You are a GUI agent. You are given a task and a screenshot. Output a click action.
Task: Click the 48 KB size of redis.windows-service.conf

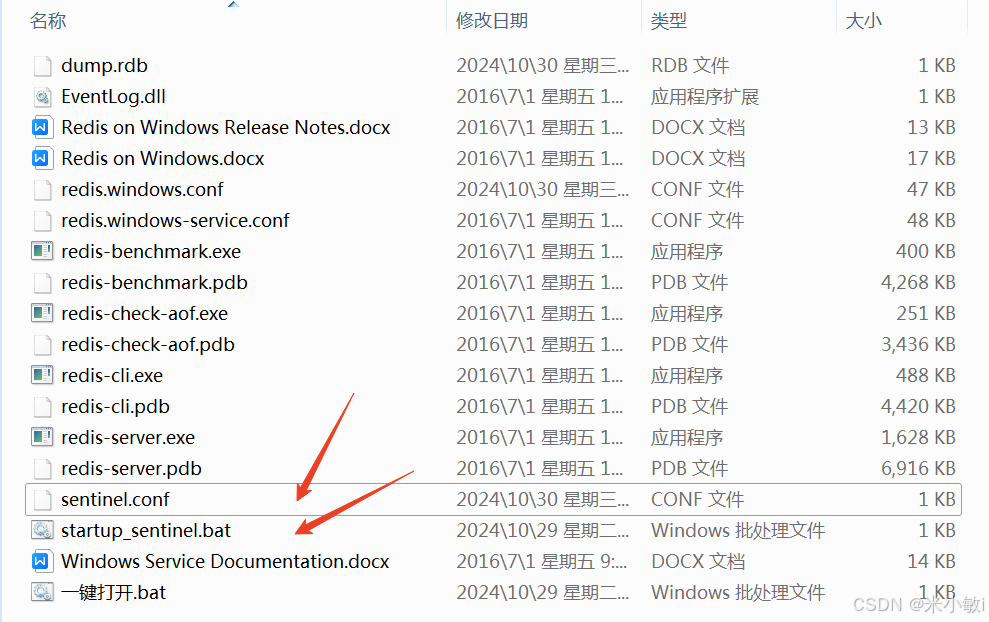[x=932, y=220]
